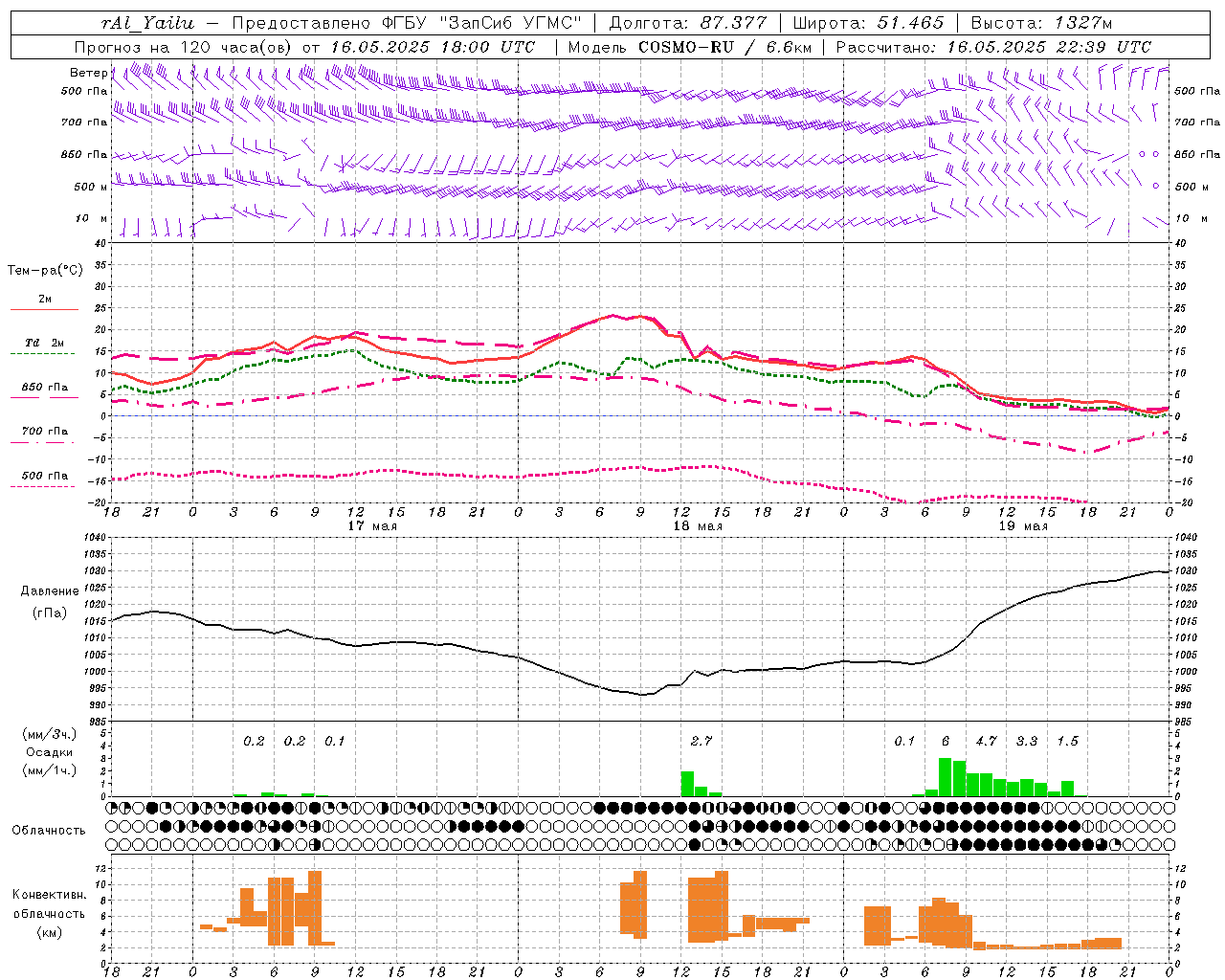Select the provider text ЗапСиб УГМС
The height and width of the screenshot is (980, 1225).
[509, 23]
